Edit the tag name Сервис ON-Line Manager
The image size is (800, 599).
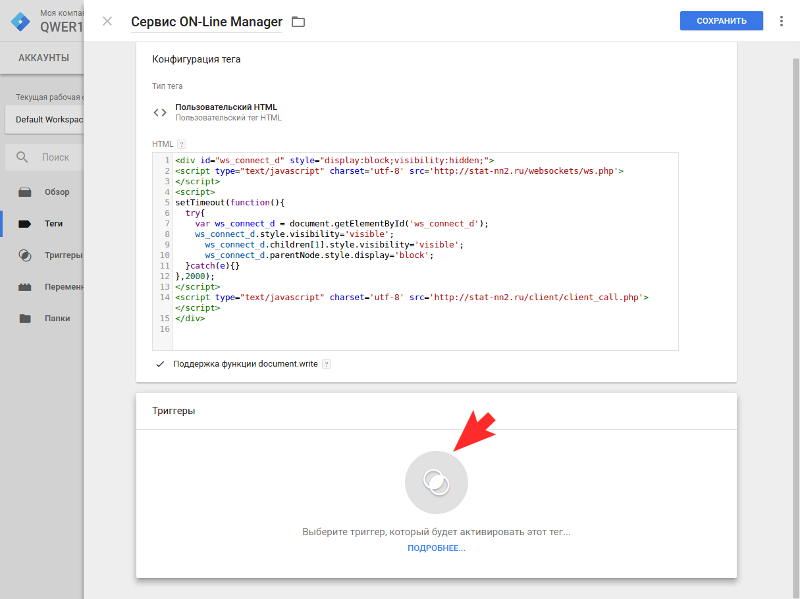207,21
